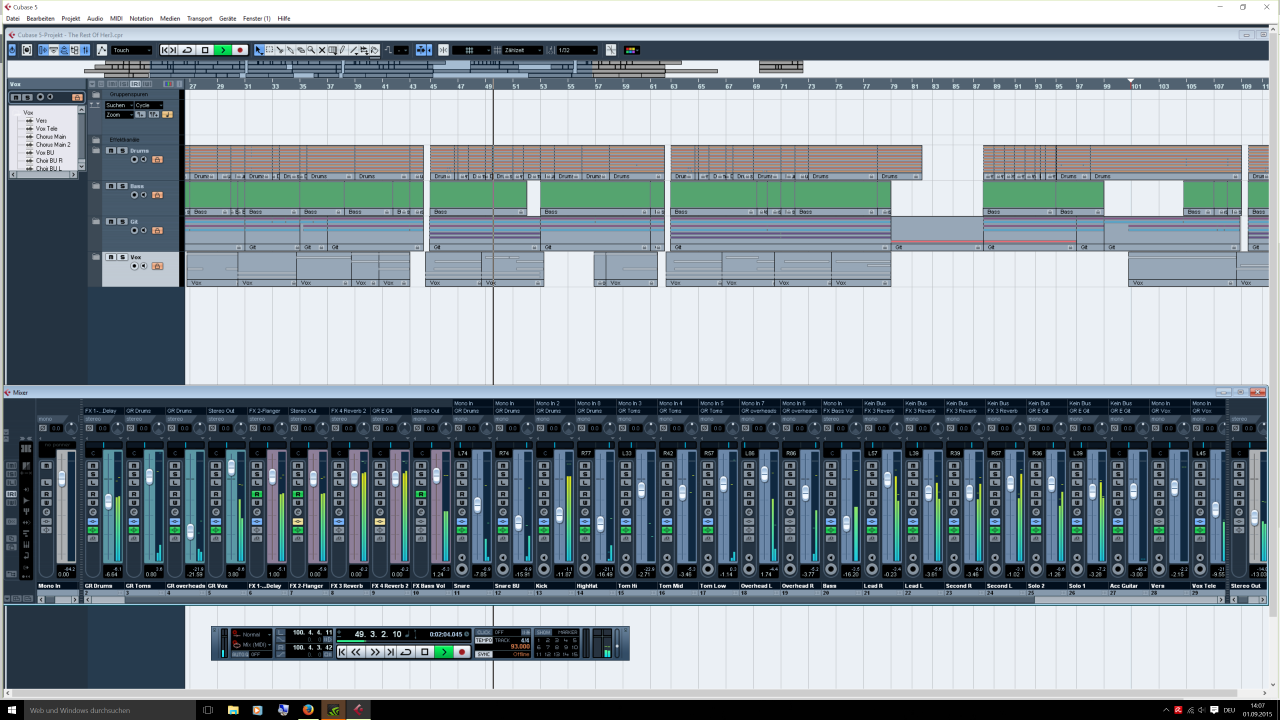The height and width of the screenshot is (720, 1280).
Task: Click Stop in the project toolbar
Action: pos(205,50)
